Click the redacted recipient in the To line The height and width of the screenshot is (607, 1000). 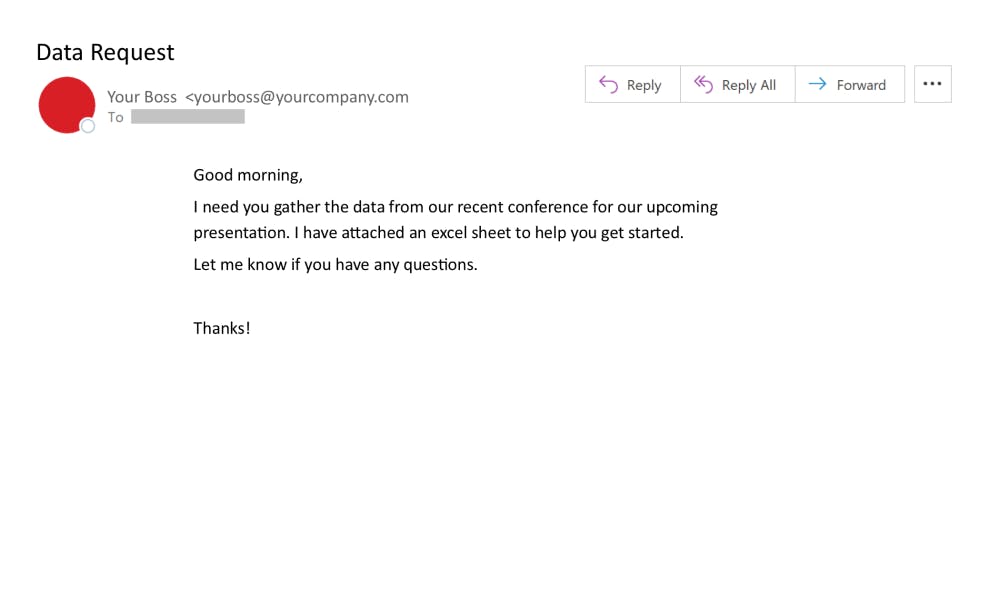click(188, 117)
